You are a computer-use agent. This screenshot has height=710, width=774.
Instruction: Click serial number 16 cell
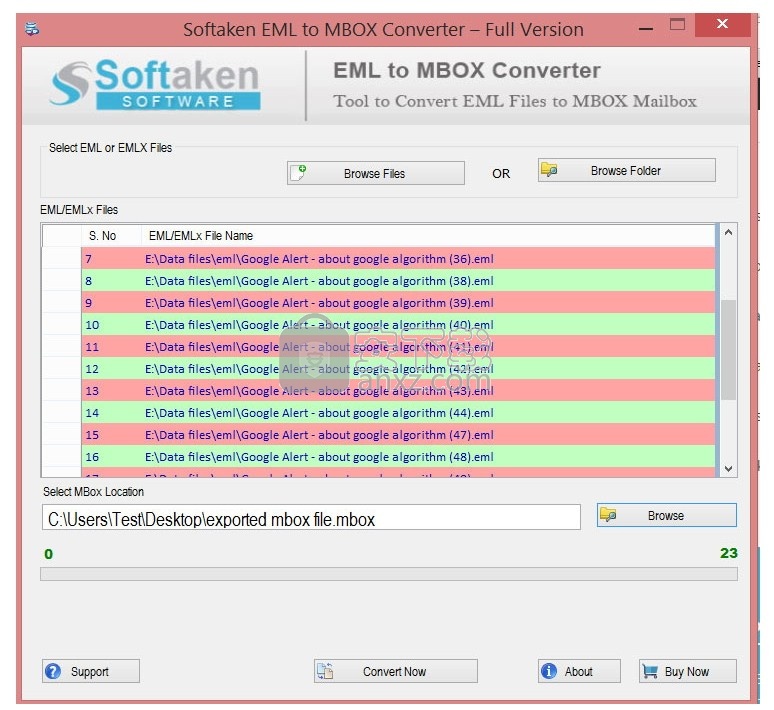click(x=112, y=457)
